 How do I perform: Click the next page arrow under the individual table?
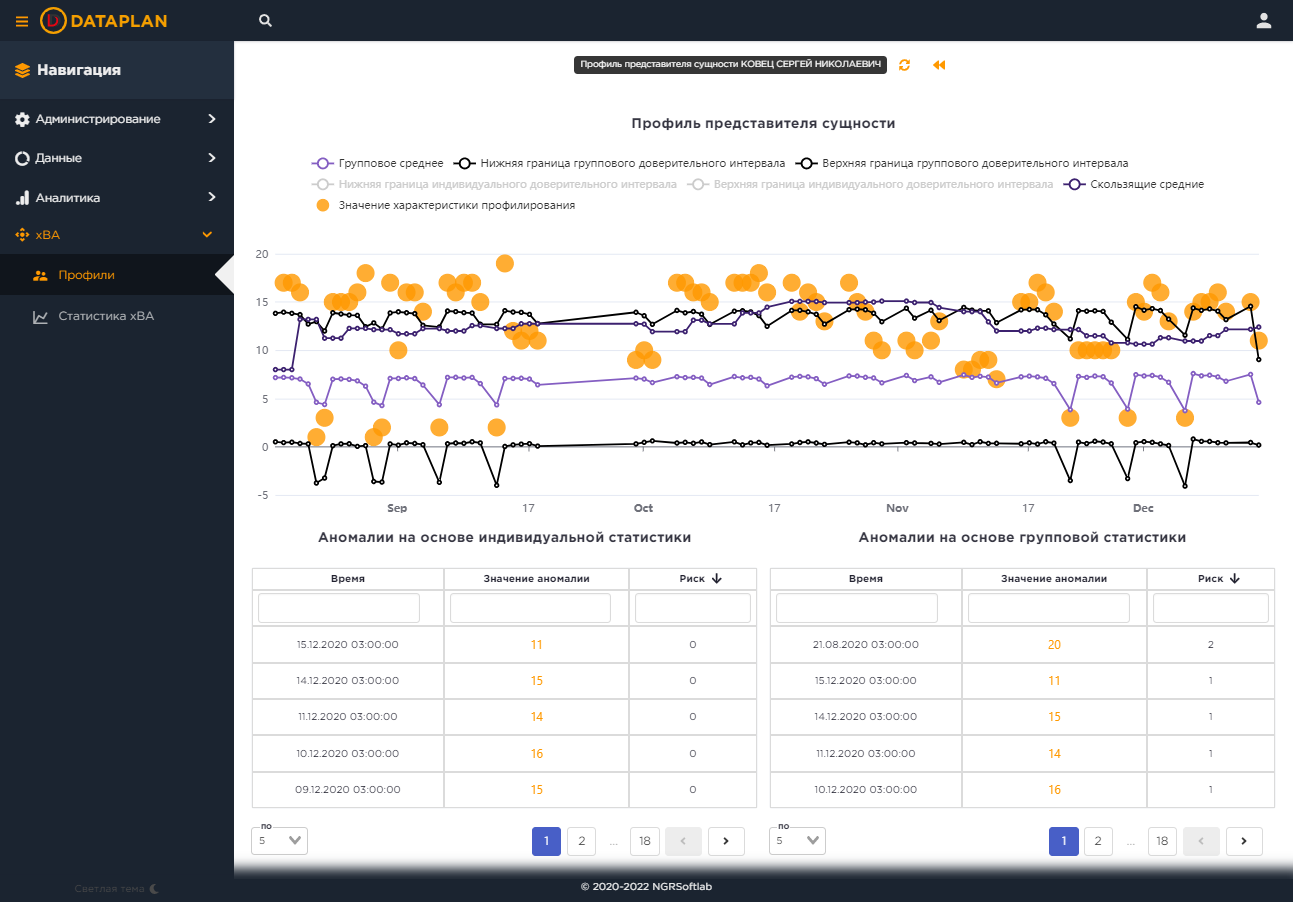pyautogui.click(x=726, y=841)
